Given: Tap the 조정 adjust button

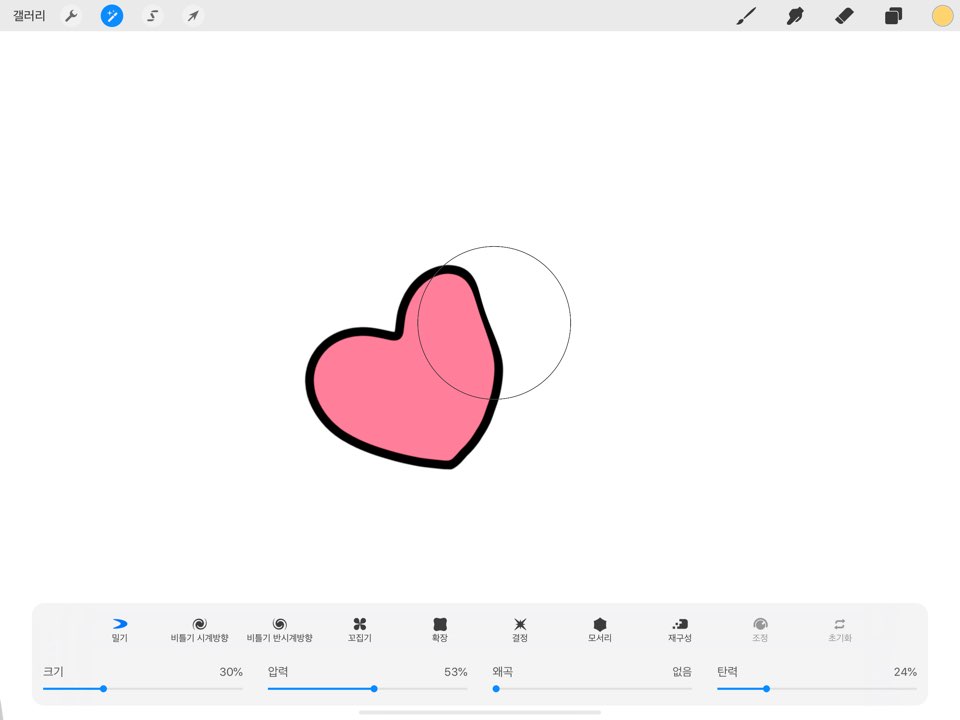Looking at the screenshot, I should (760, 630).
